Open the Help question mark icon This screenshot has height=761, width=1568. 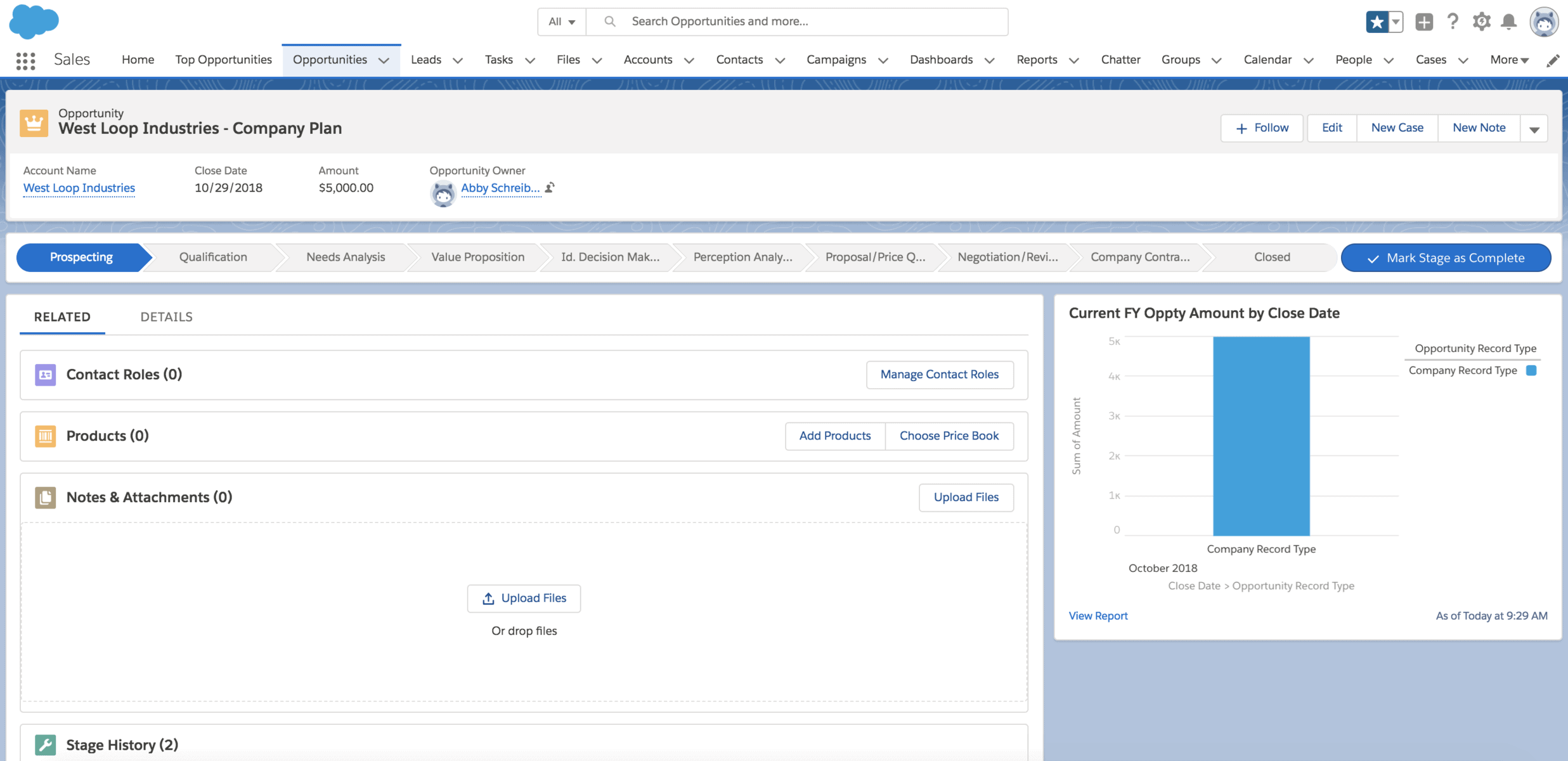[x=1453, y=22]
